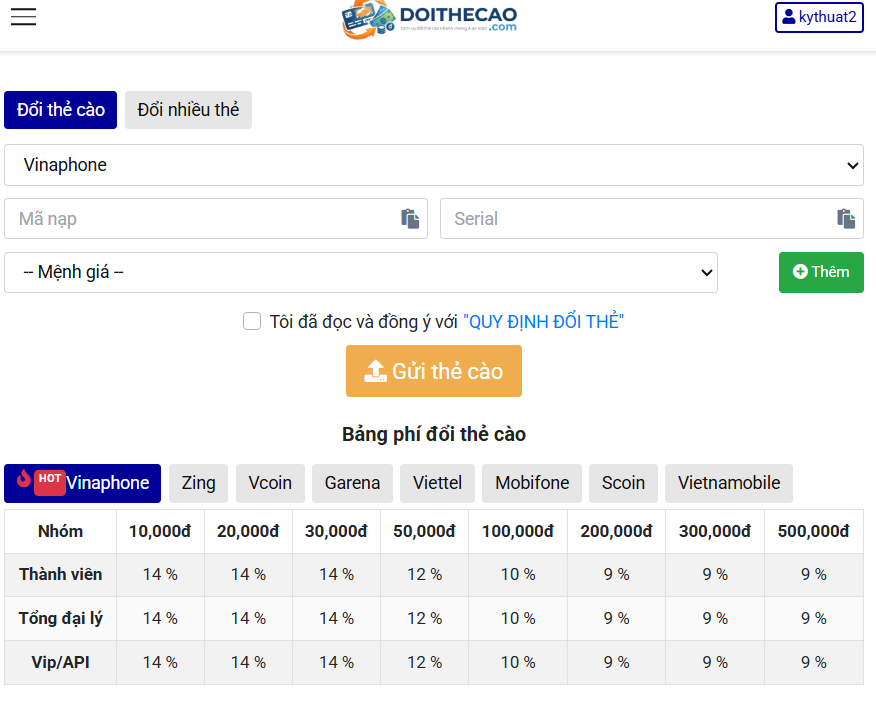876x707 pixels.
Task: Click the Vip/API row label
Action: 60,662
